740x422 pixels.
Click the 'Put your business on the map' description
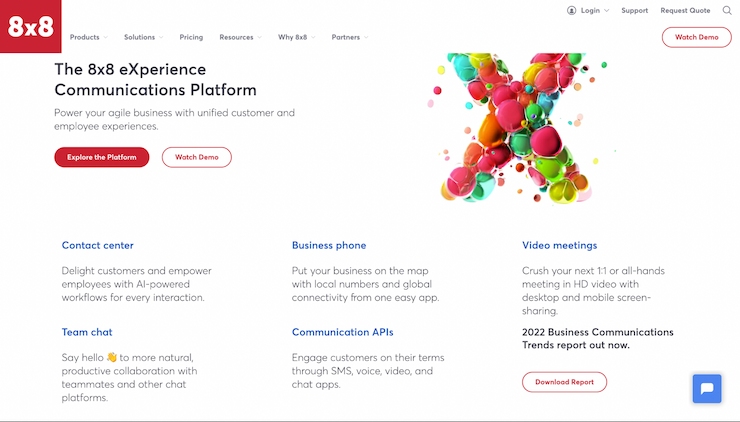(x=365, y=284)
